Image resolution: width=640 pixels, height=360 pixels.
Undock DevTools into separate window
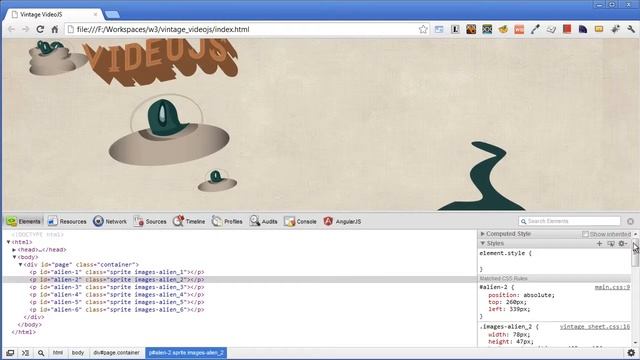point(10,353)
